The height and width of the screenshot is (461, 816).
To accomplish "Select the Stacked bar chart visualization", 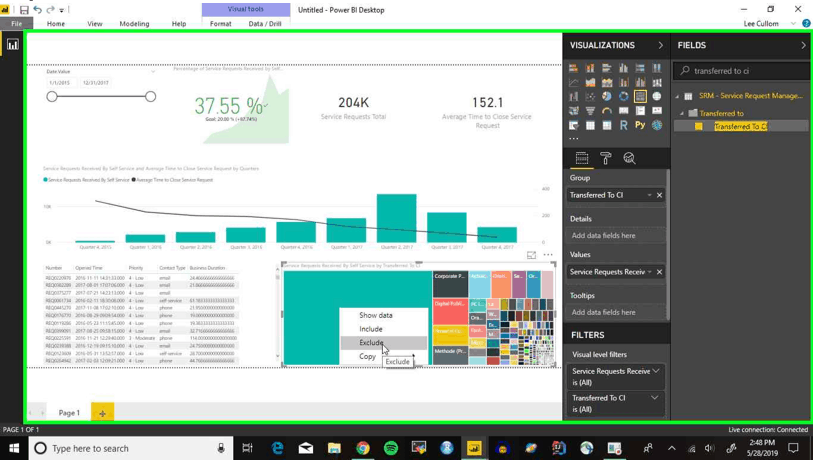I will (x=573, y=68).
